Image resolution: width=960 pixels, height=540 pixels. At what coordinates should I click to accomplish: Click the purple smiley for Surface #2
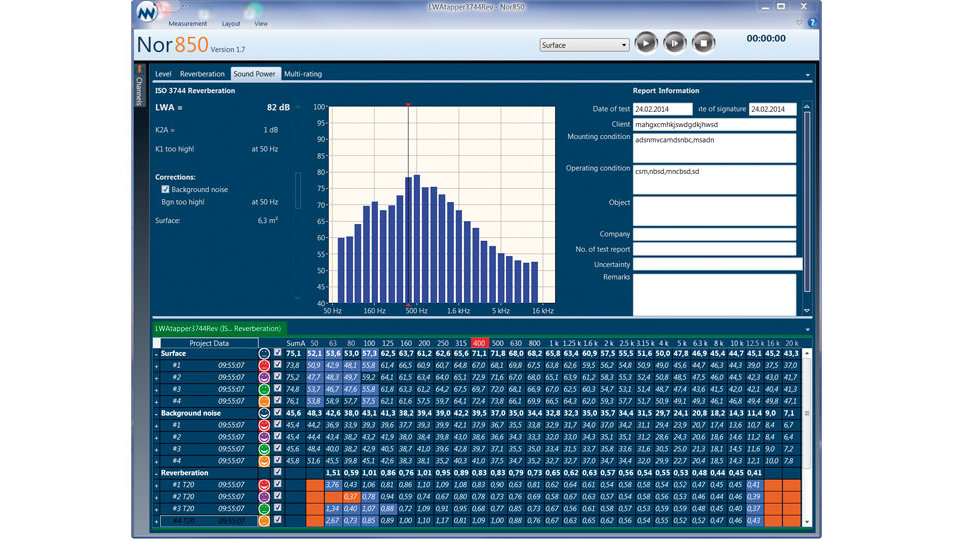click(264, 377)
